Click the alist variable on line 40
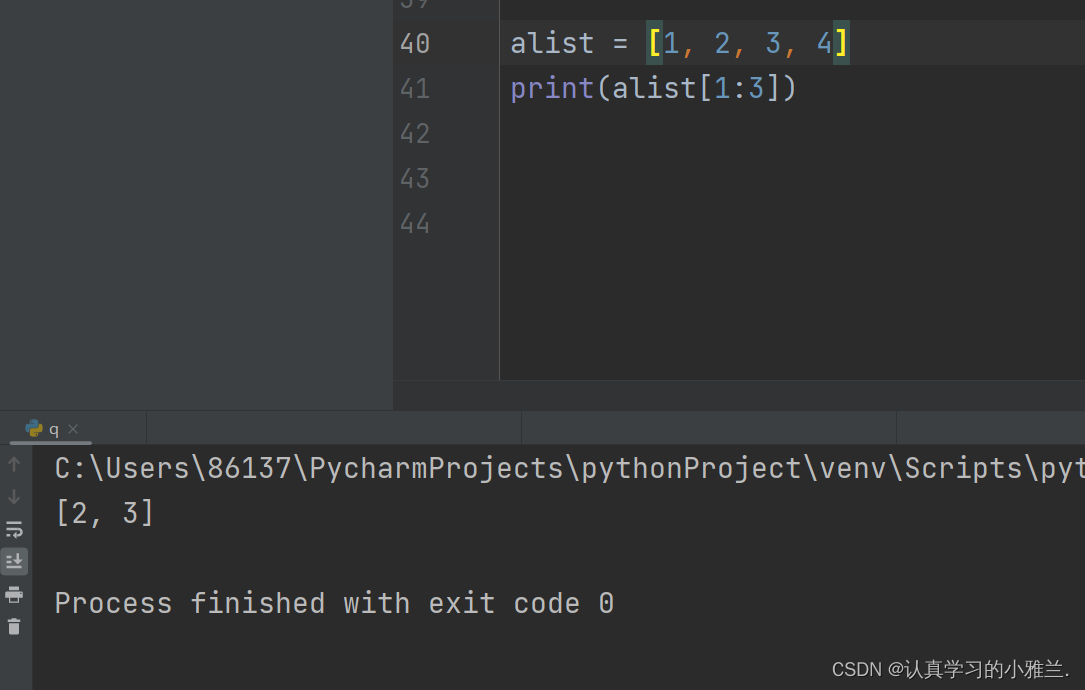The height and width of the screenshot is (690, 1085). tap(551, 44)
